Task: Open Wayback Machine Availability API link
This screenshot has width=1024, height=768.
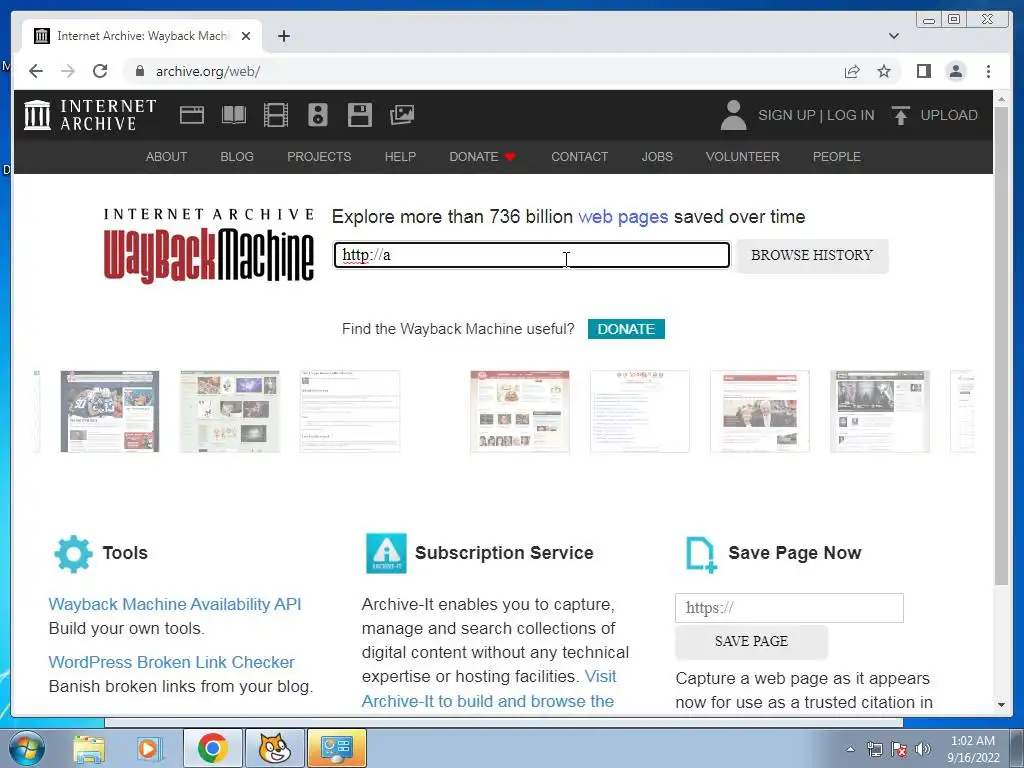Action: 175,604
